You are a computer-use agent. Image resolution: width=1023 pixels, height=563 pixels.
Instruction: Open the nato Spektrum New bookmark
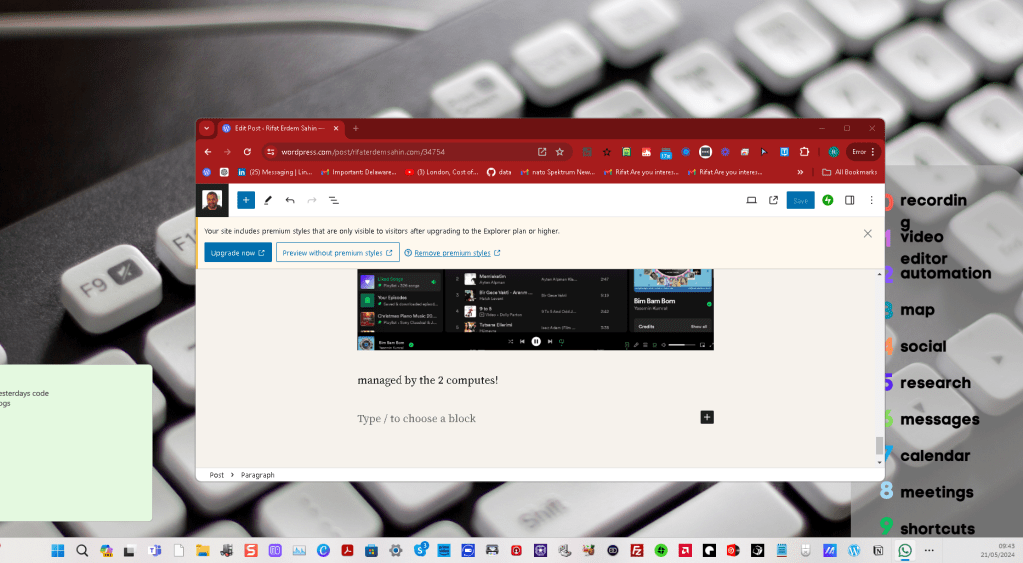click(557, 172)
